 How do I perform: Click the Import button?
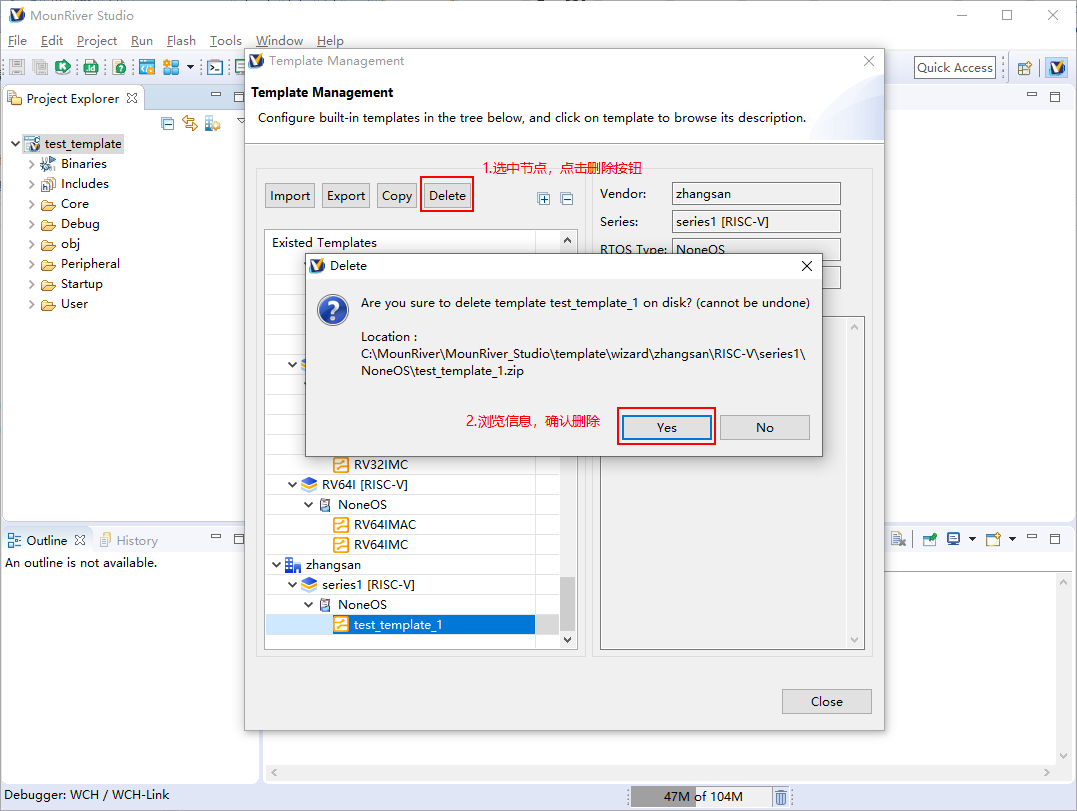290,196
